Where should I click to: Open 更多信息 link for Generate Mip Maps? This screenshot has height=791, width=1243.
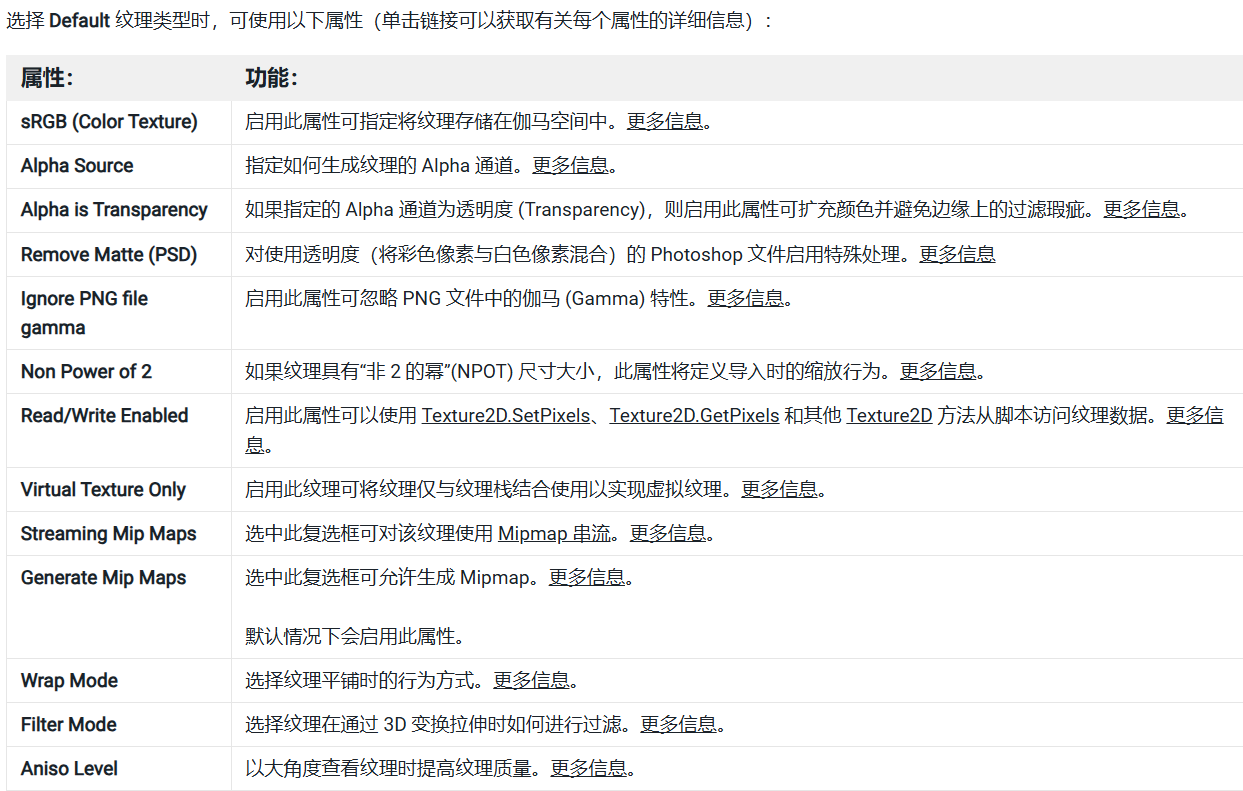[586, 578]
